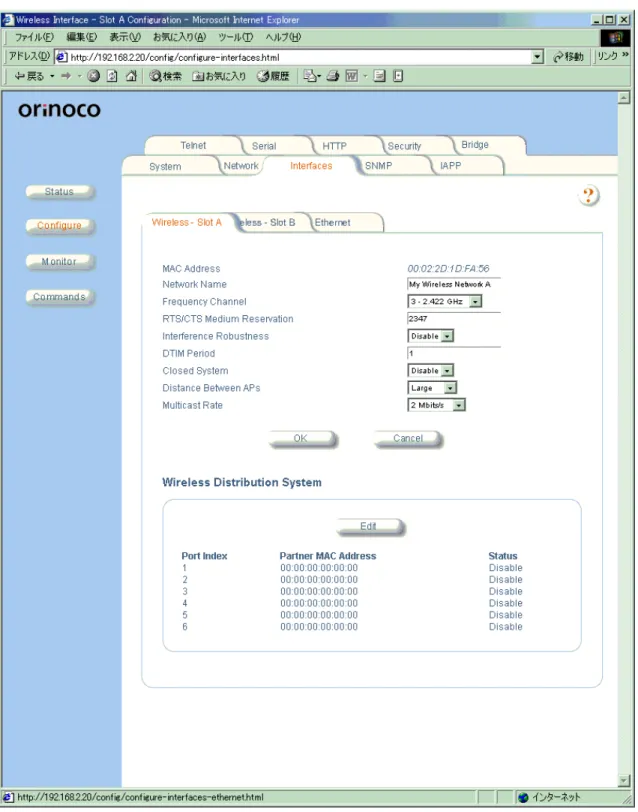
Task: Open the Edit (編集) menu
Action: click(81, 37)
